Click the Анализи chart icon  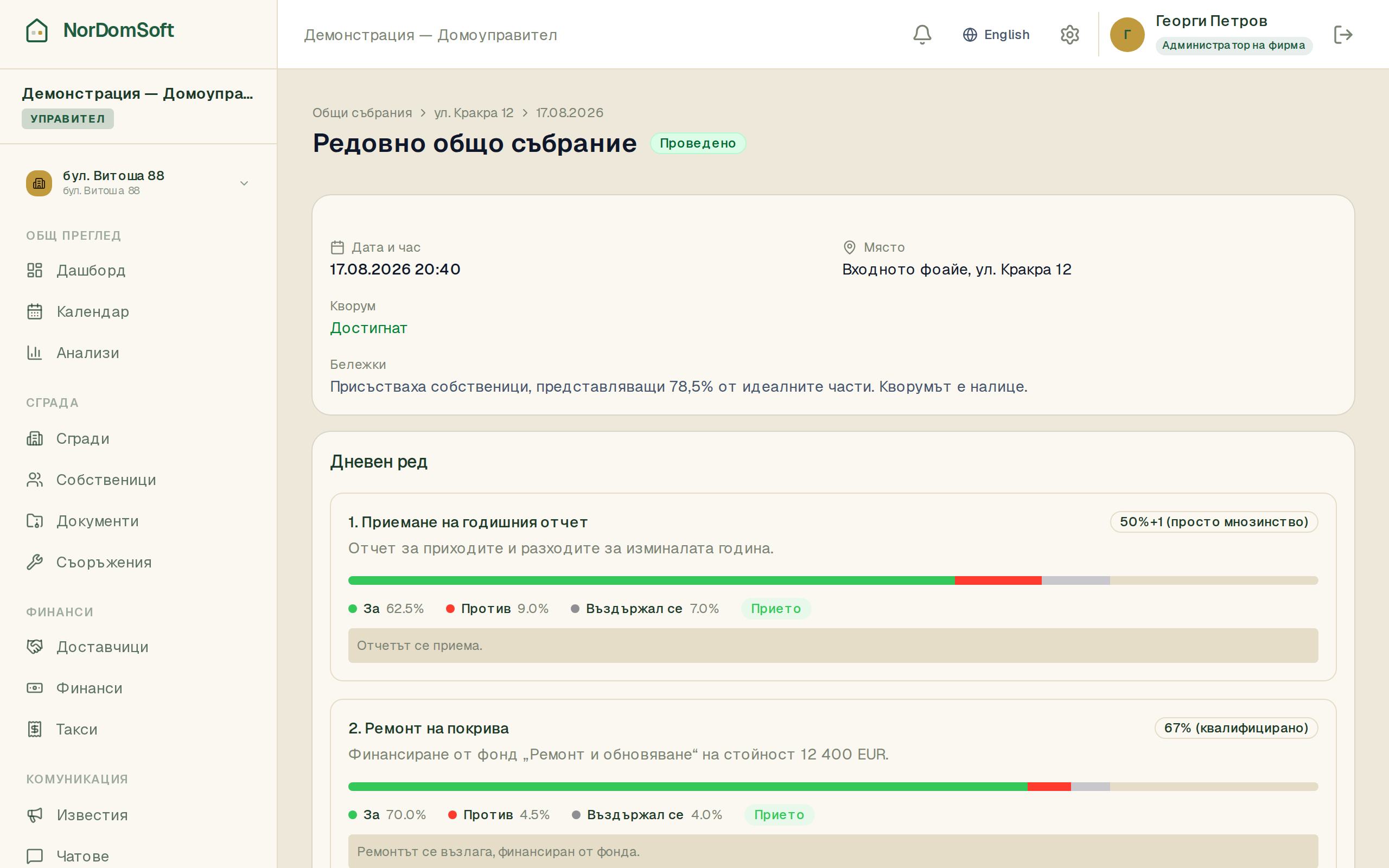tap(34, 353)
